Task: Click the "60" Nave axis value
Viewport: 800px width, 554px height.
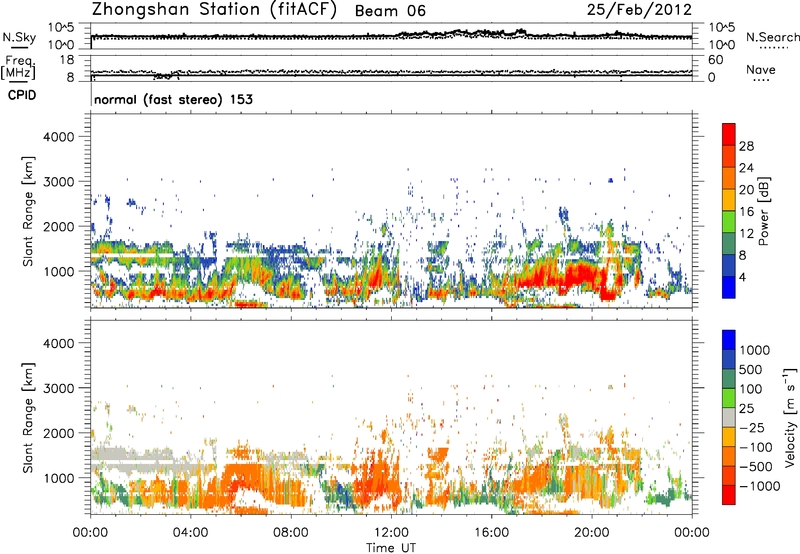Action: click(x=715, y=60)
